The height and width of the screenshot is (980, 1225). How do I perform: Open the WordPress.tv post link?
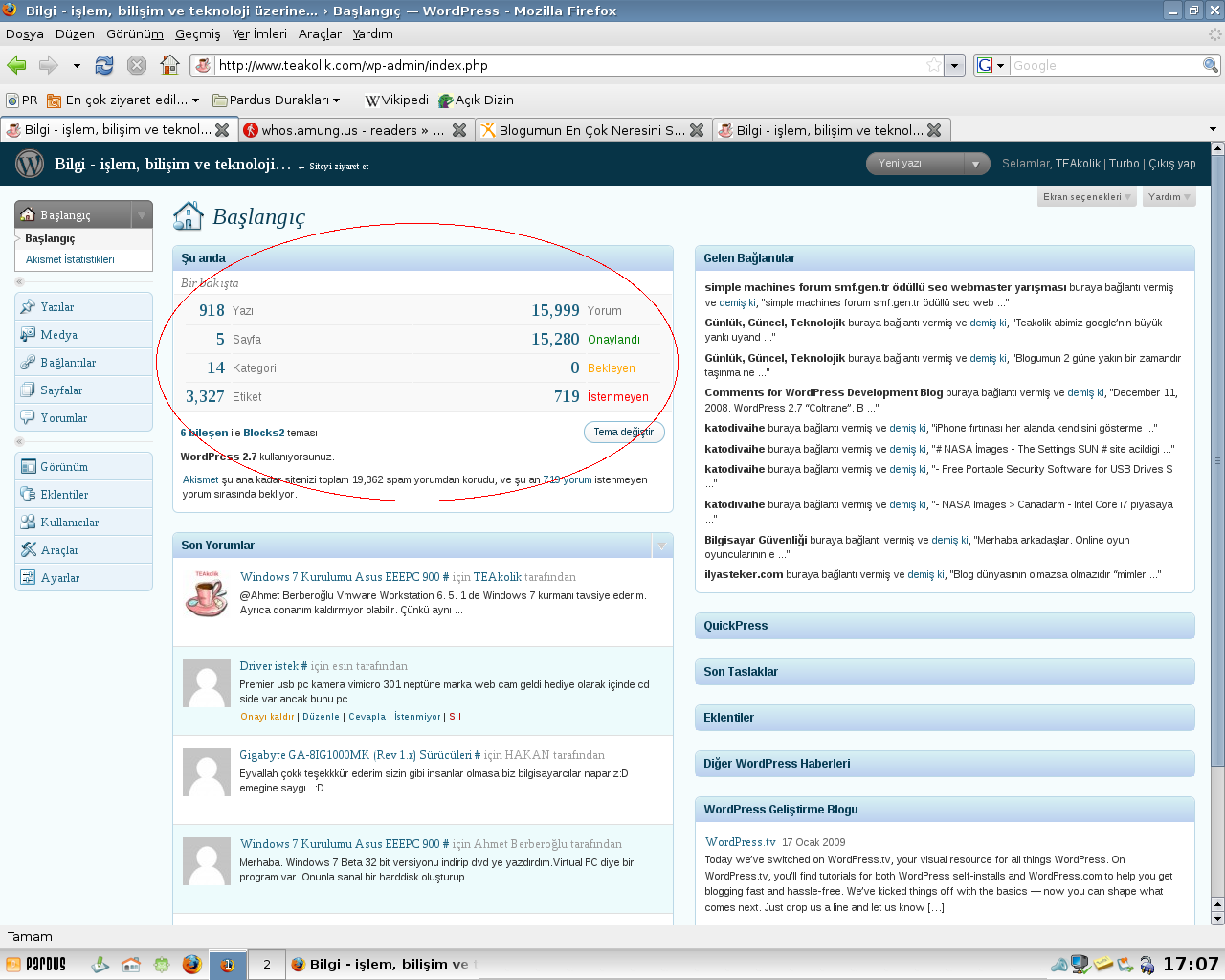[x=740, y=842]
